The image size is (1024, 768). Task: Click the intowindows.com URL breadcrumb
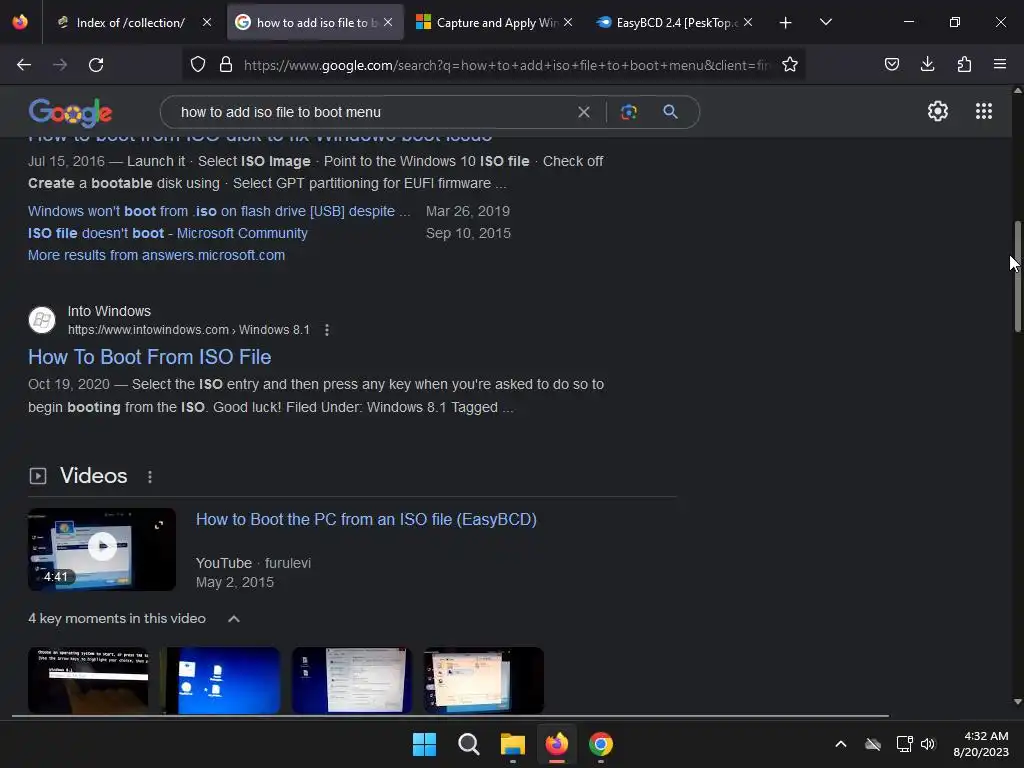[x=189, y=330]
